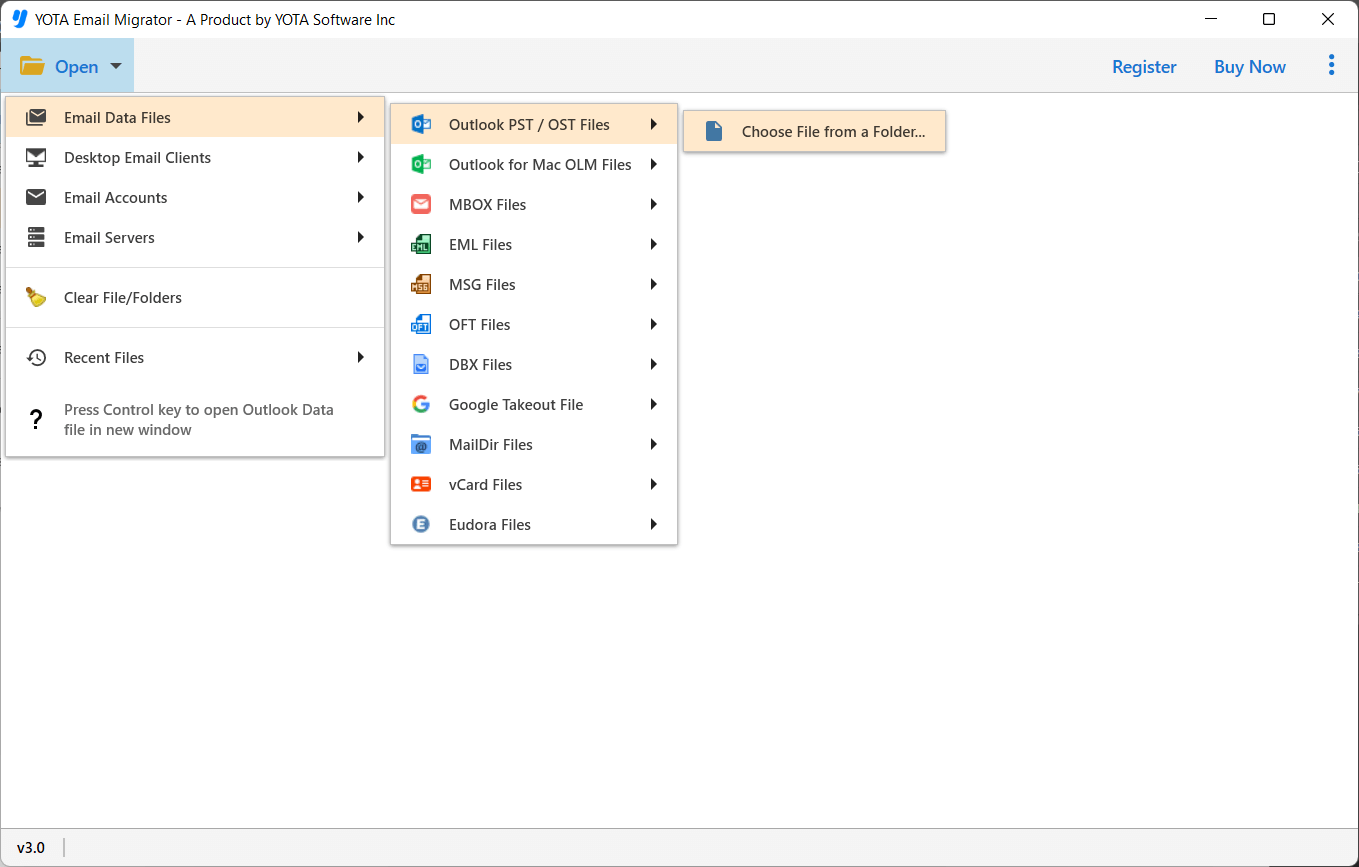Click the v3.0 version label
Screen dimensions: 1359x867
tap(31, 847)
